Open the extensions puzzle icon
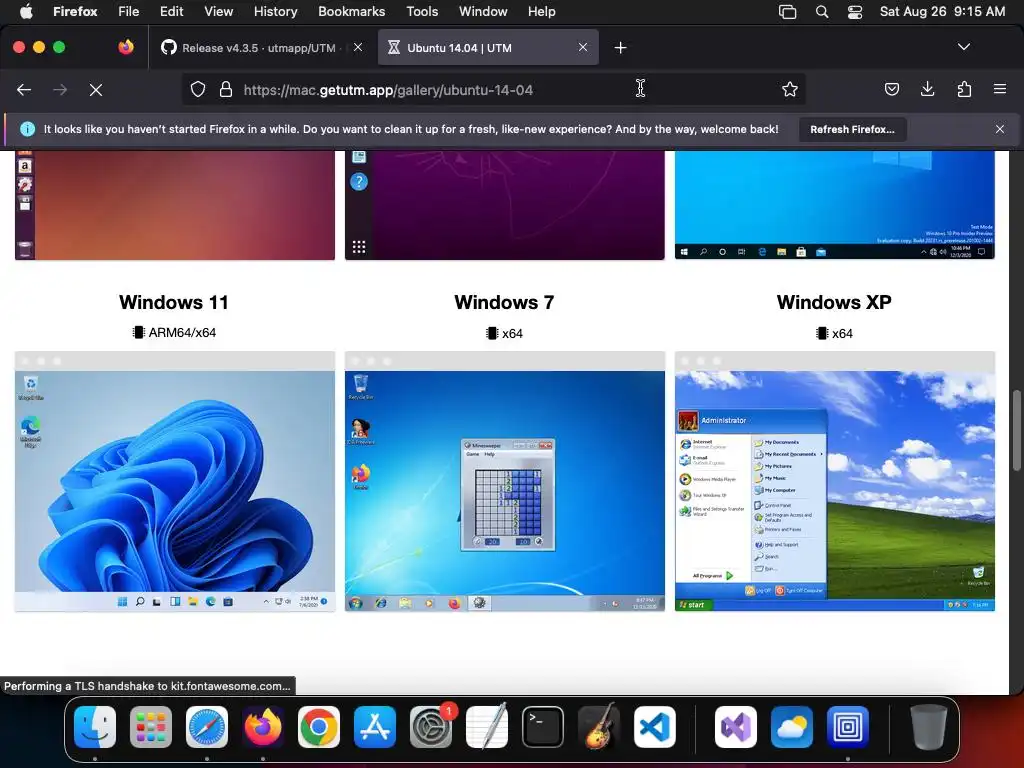The width and height of the screenshot is (1024, 768). [964, 89]
